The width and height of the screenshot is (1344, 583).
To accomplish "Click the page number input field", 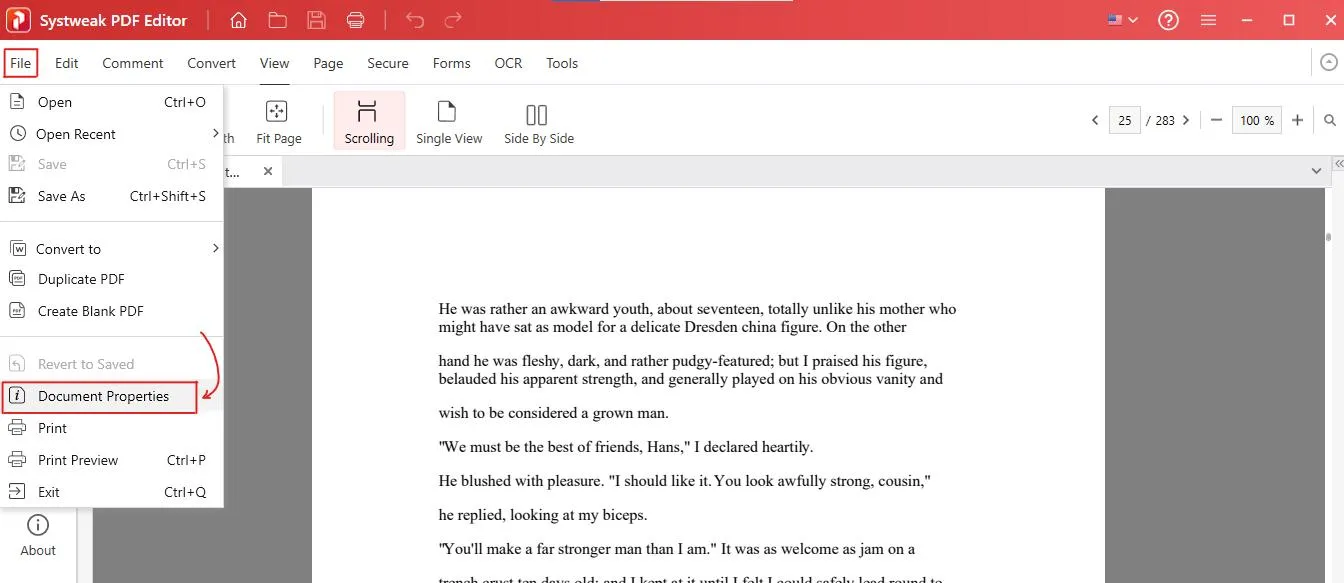I will point(1124,120).
